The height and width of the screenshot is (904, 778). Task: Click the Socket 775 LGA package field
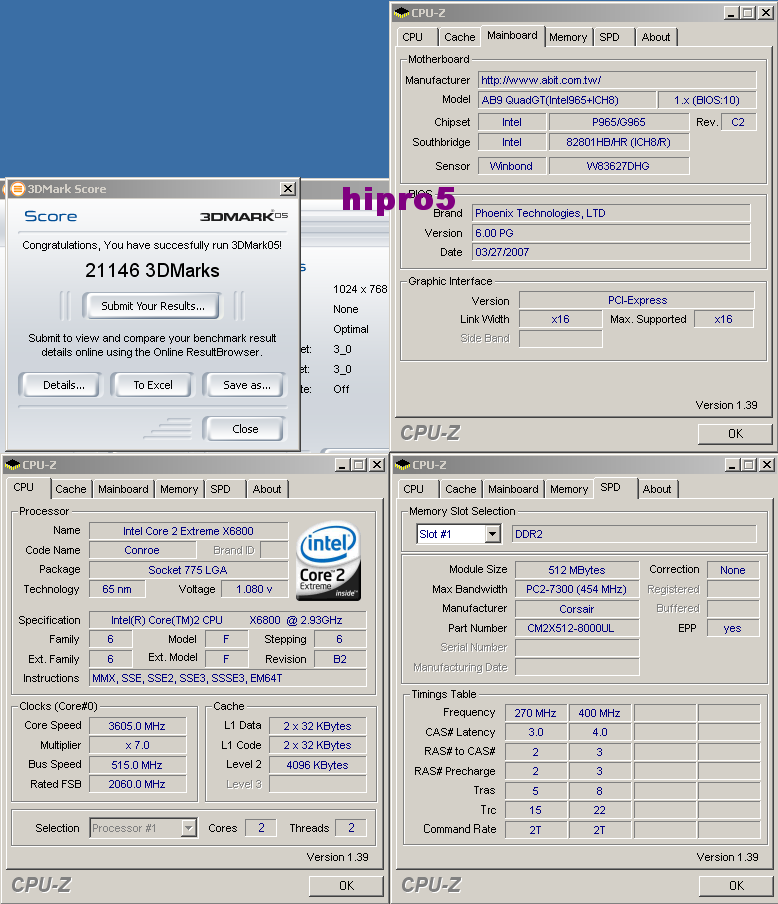point(189,570)
